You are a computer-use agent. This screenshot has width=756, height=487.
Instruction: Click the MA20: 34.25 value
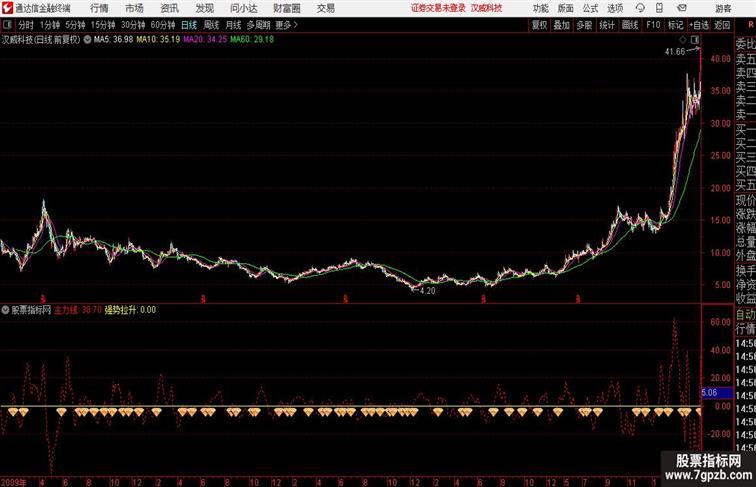coord(205,40)
